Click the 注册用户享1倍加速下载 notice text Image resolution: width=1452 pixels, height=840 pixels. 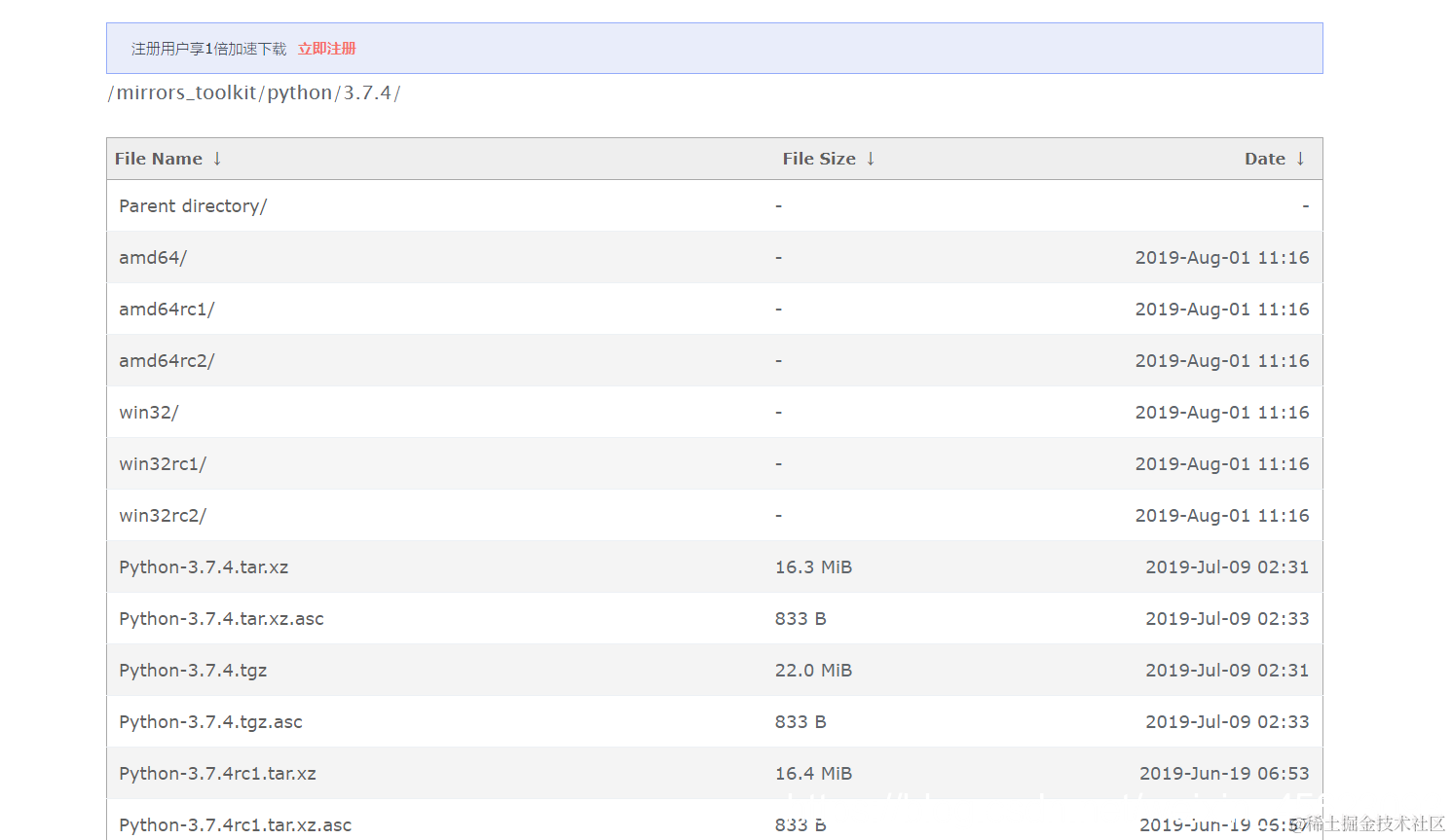click(209, 49)
